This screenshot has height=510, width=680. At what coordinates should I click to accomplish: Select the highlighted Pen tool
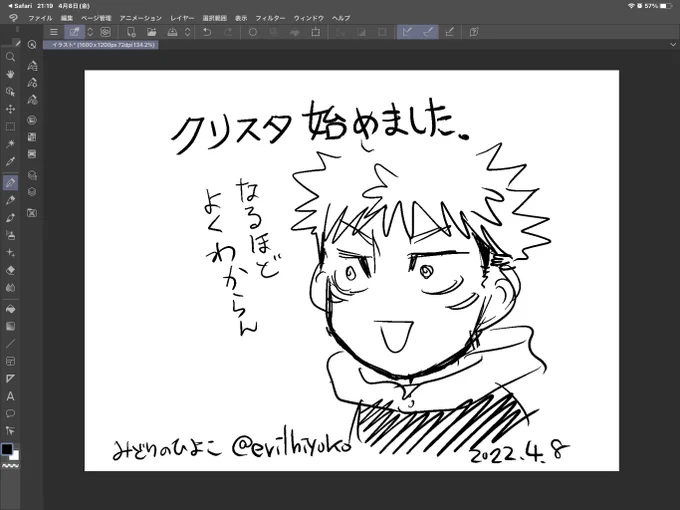pos(10,183)
